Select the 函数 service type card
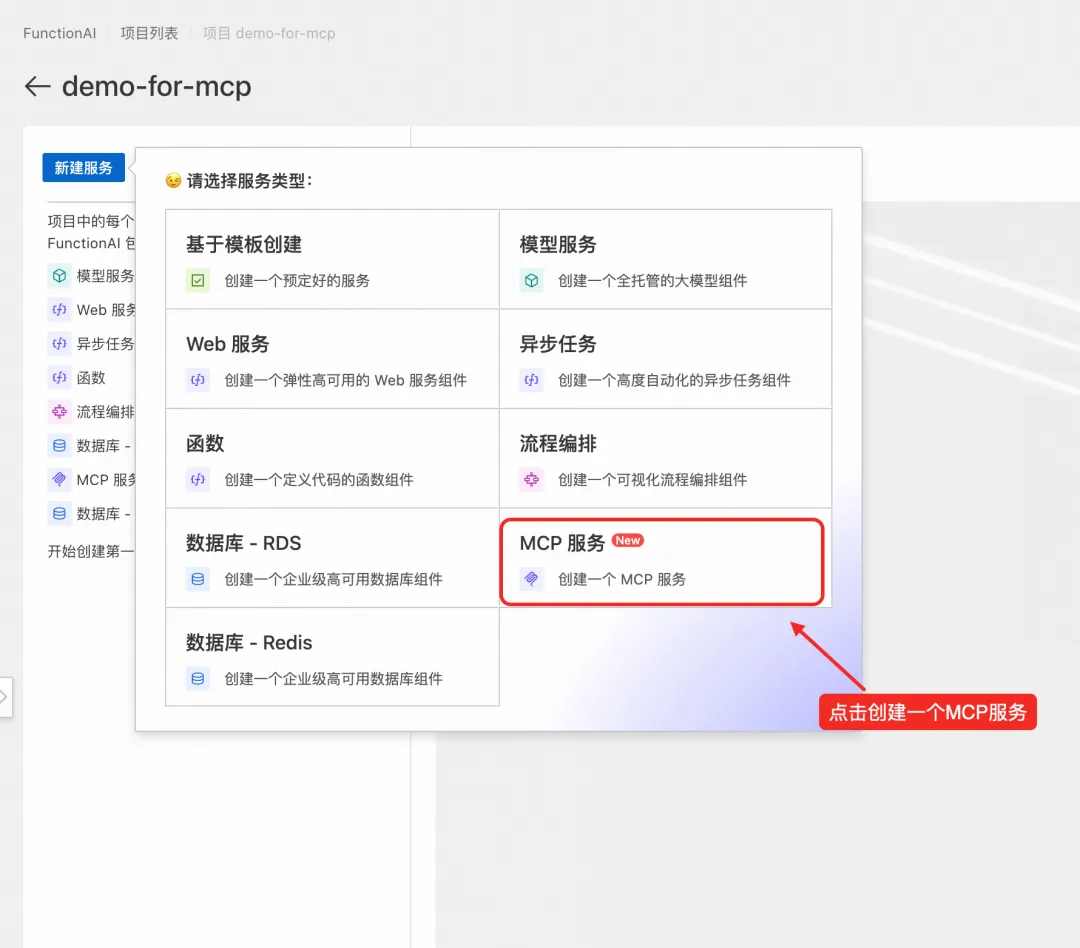The width and height of the screenshot is (1080, 948). 332,458
